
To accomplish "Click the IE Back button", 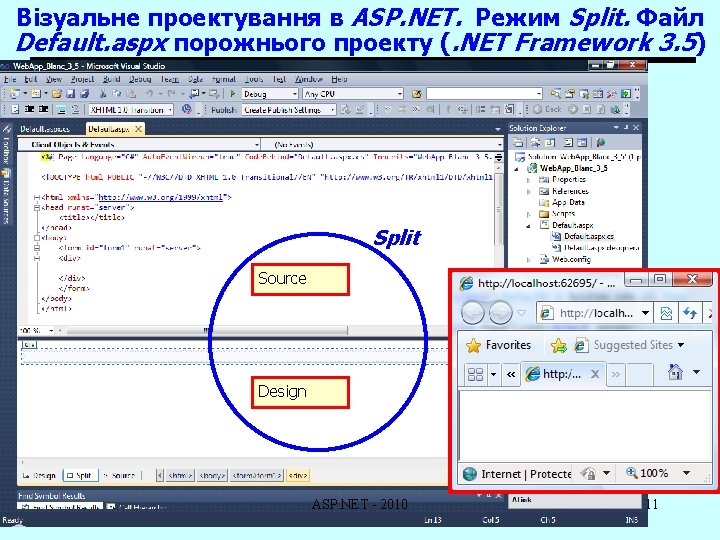I will click(x=472, y=313).
